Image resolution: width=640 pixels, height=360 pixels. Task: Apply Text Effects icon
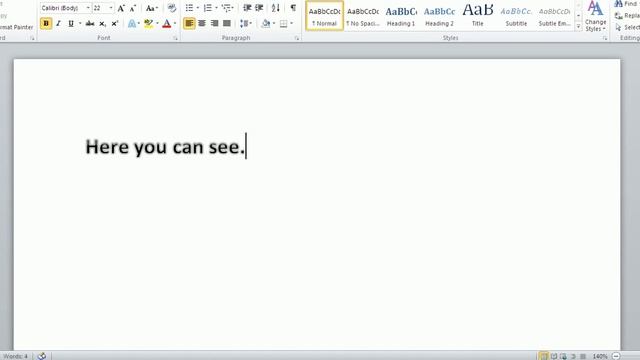(131, 24)
